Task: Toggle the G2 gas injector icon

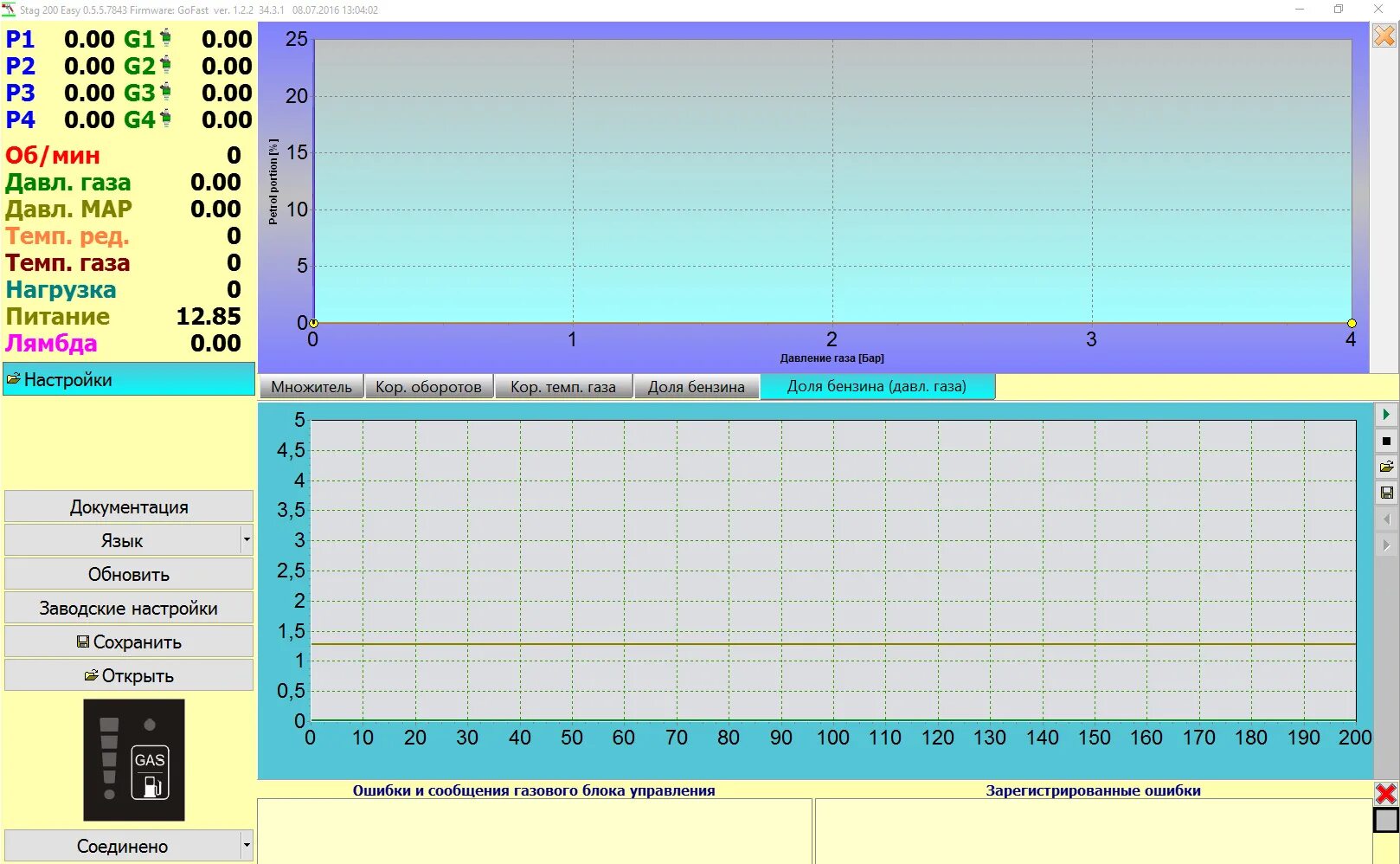Action: [165, 65]
